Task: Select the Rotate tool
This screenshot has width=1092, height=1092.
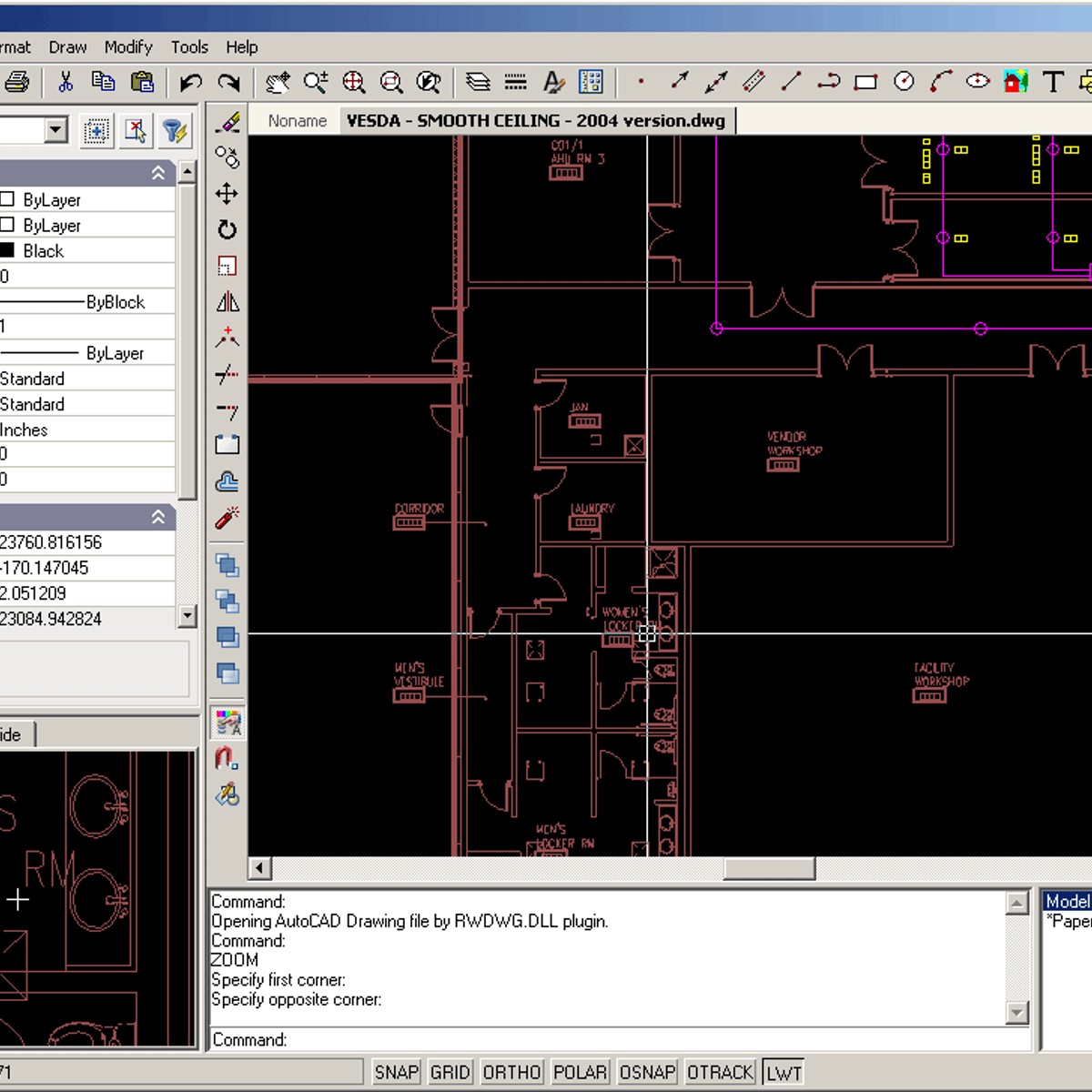Action: click(227, 229)
